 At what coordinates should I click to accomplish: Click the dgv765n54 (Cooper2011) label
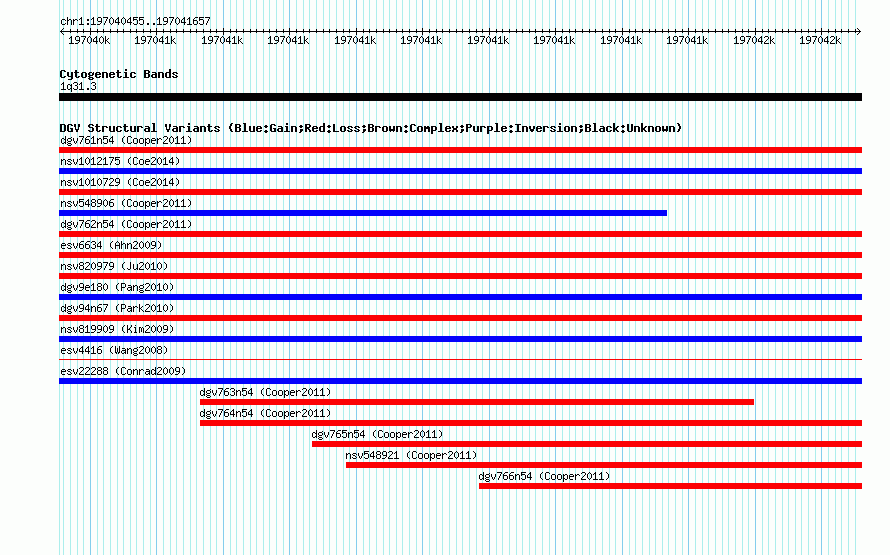[x=377, y=434]
